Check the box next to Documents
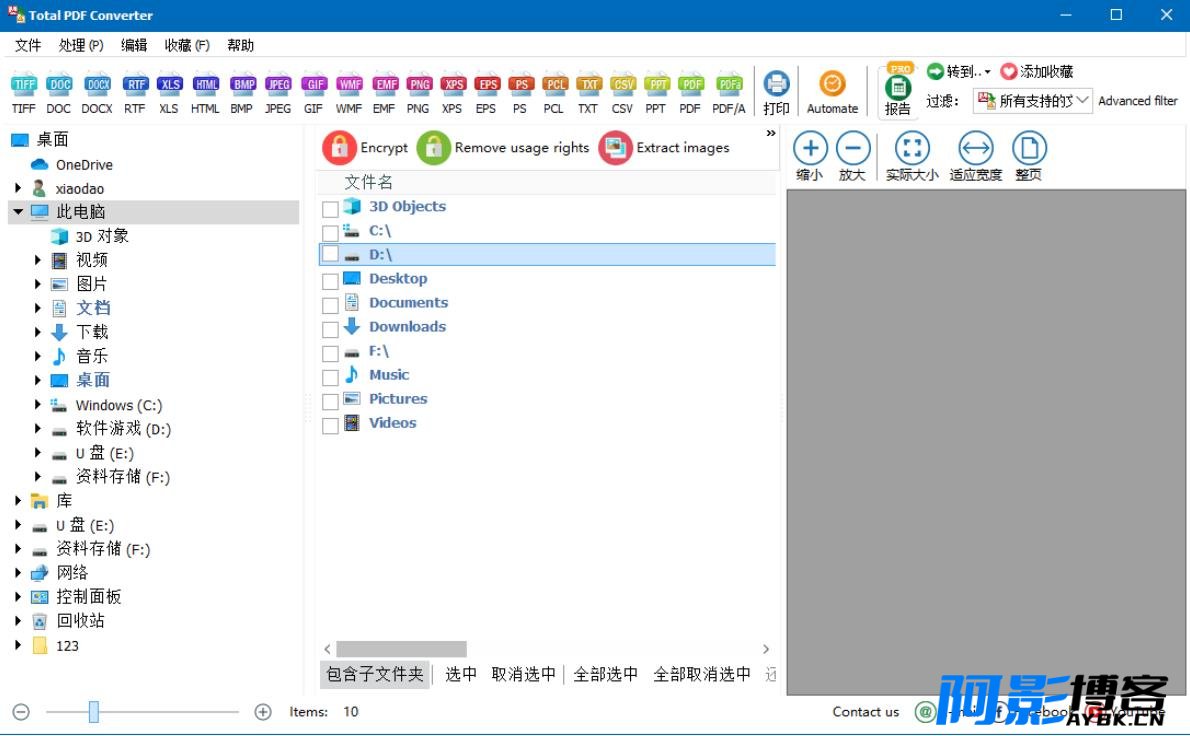This screenshot has width=1190, height=736. coord(330,305)
